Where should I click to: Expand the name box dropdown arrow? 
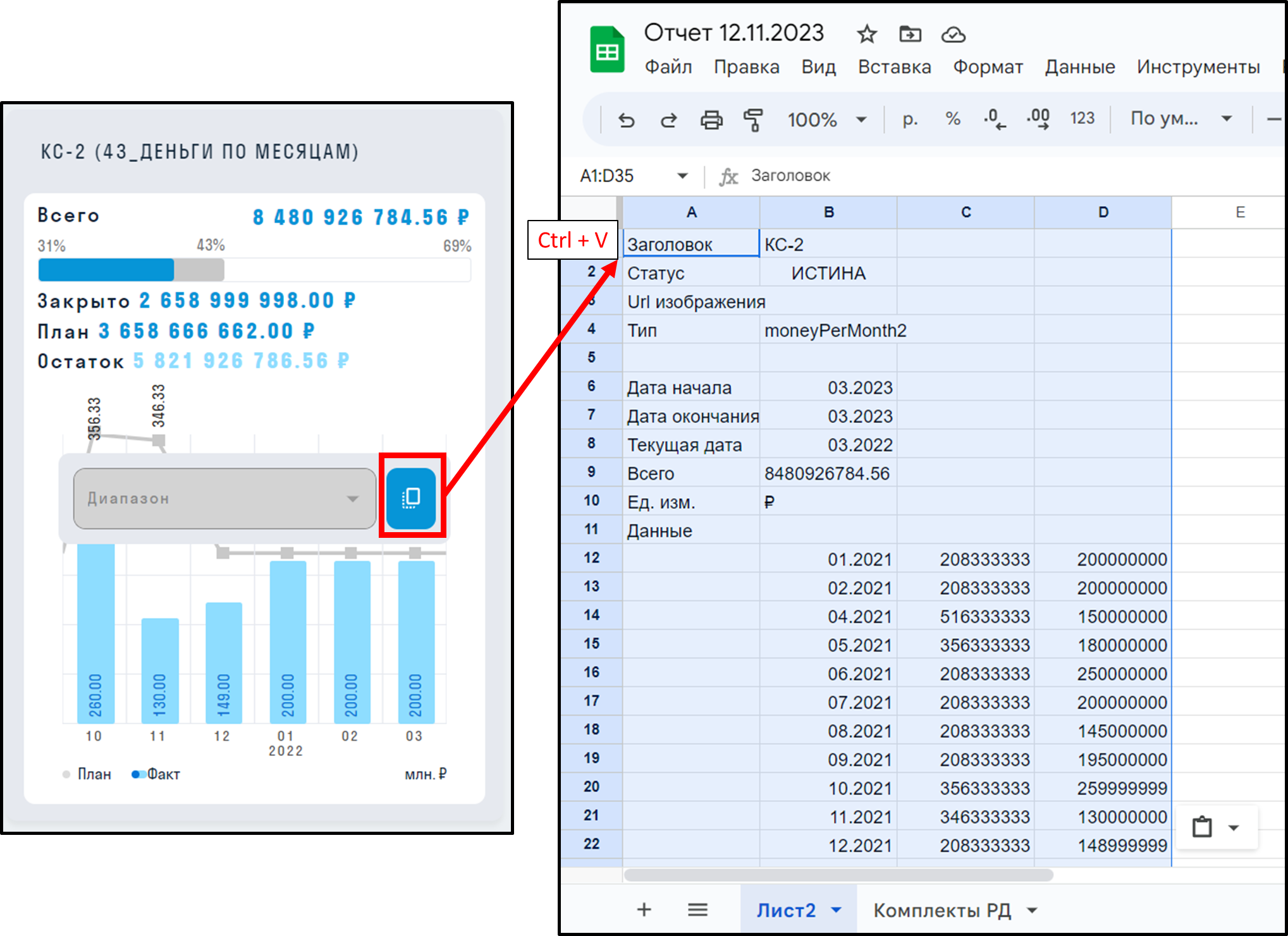click(x=682, y=176)
